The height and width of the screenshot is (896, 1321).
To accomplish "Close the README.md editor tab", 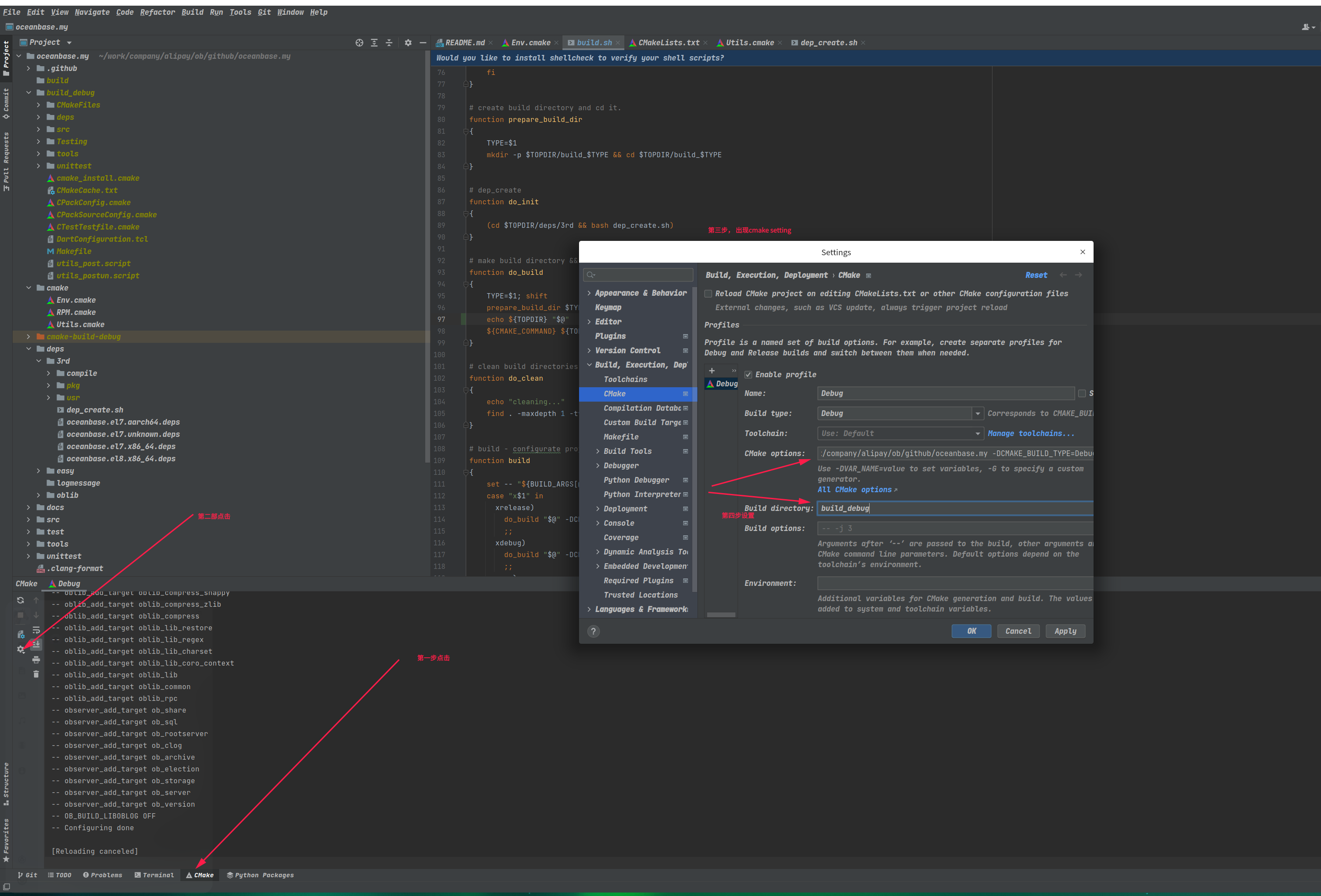I will point(491,43).
